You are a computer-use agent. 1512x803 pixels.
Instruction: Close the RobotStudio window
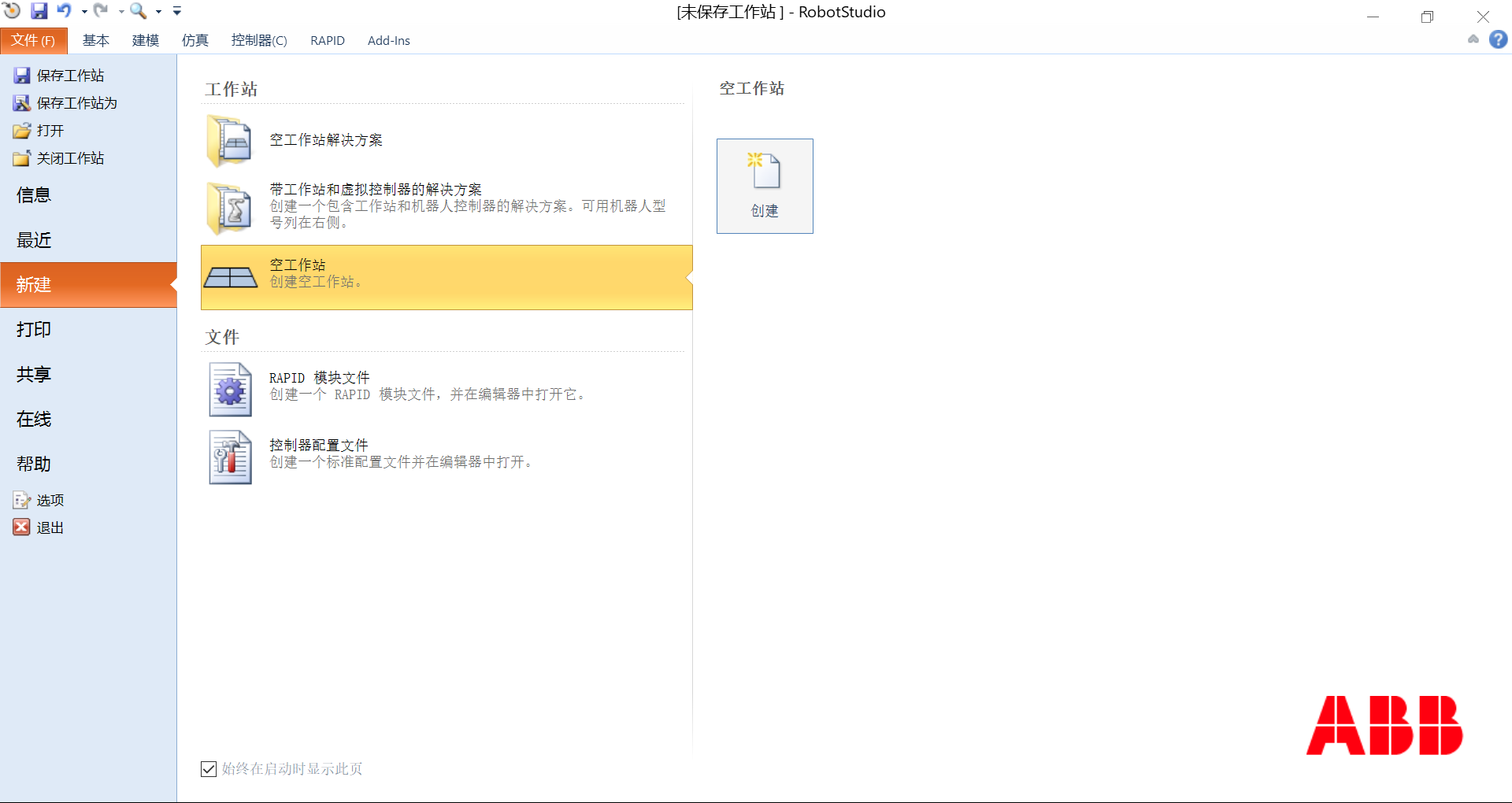1483,16
